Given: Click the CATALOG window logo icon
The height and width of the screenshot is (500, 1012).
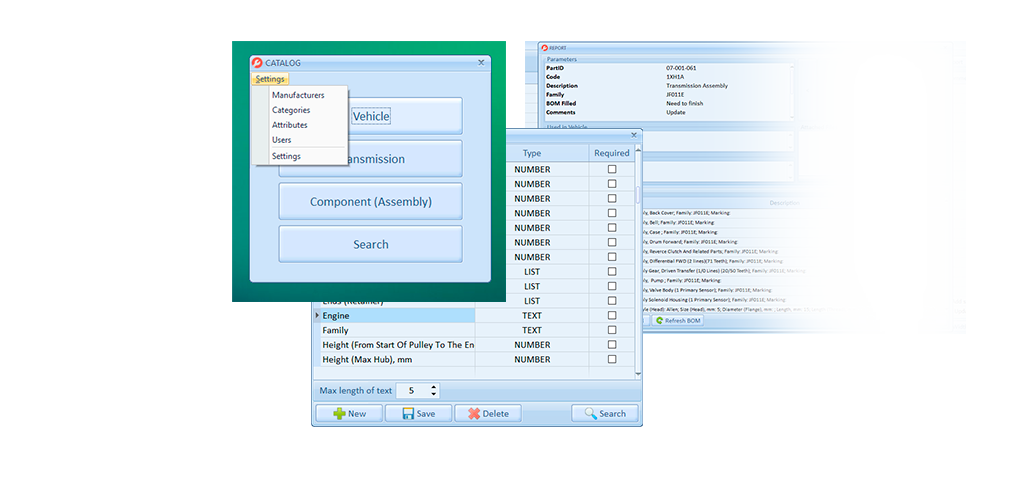Looking at the screenshot, I should click(x=257, y=63).
